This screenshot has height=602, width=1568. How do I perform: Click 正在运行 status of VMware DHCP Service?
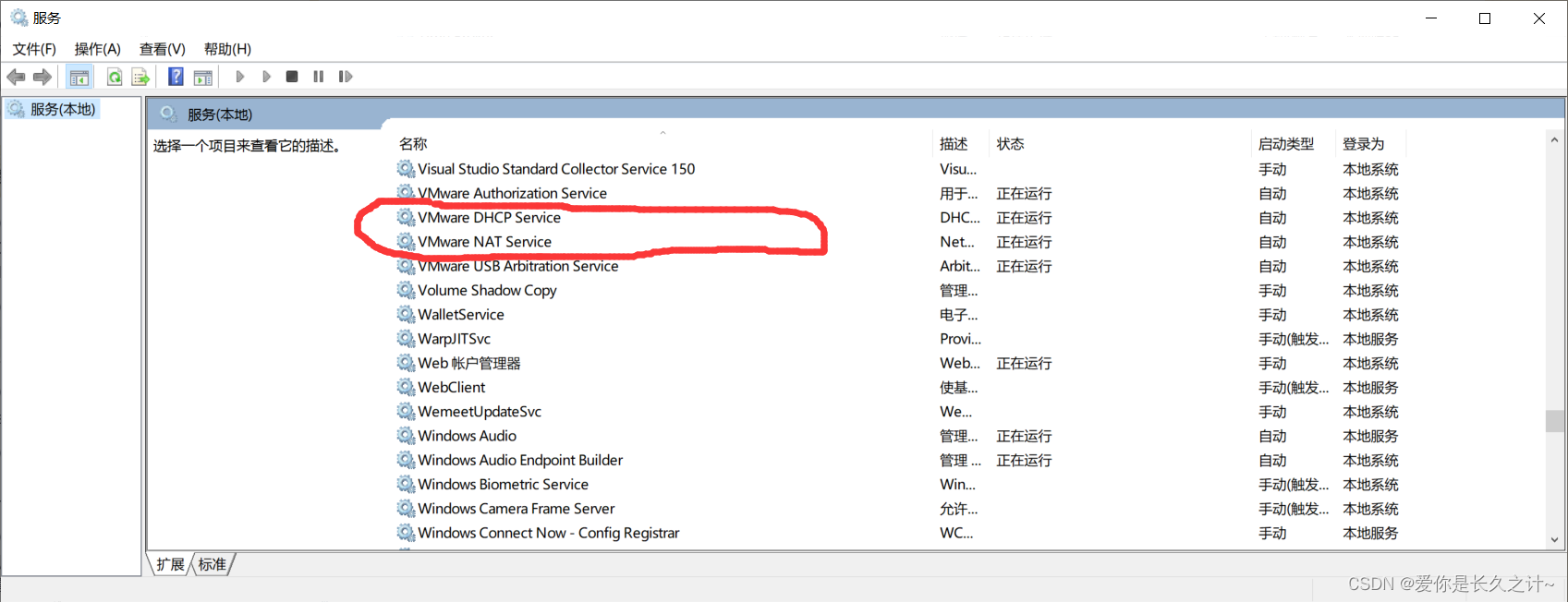1024,218
